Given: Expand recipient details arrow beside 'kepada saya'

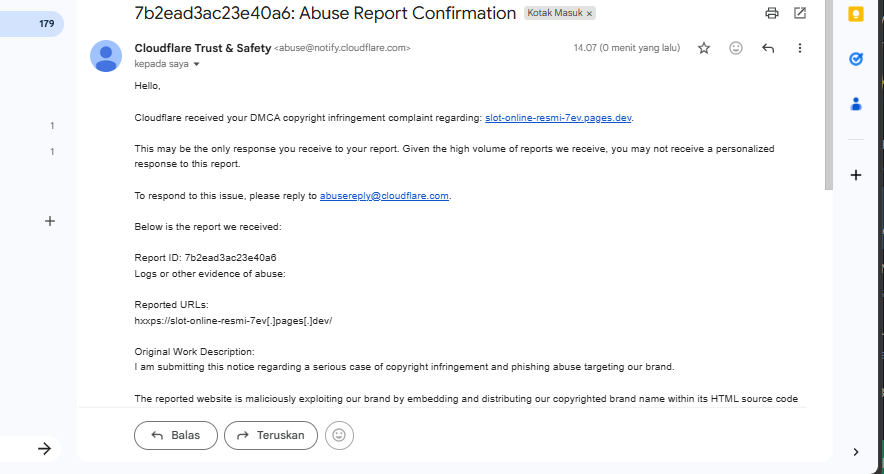Looking at the screenshot, I should [196, 64].
